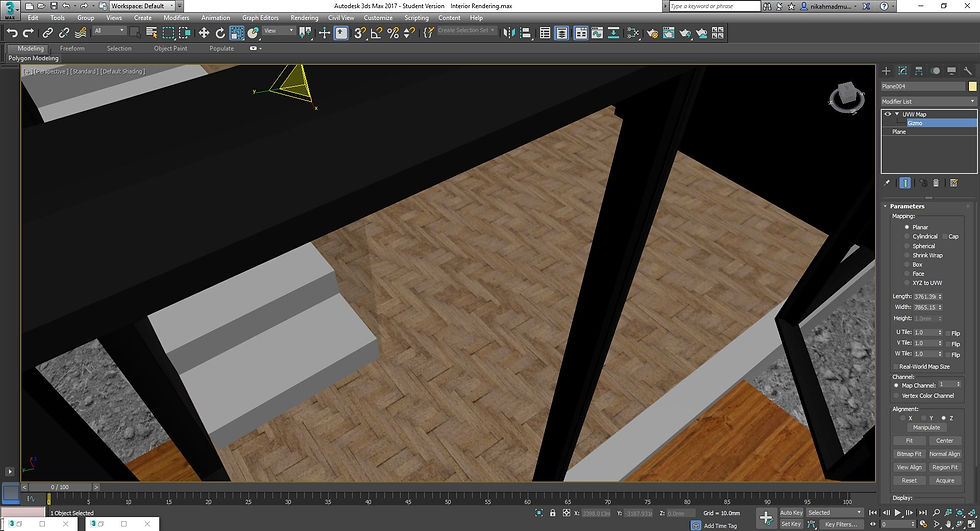This screenshot has width=980, height=531.
Task: Select the Unlink Selection tool
Action: pyautogui.click(x=64, y=33)
